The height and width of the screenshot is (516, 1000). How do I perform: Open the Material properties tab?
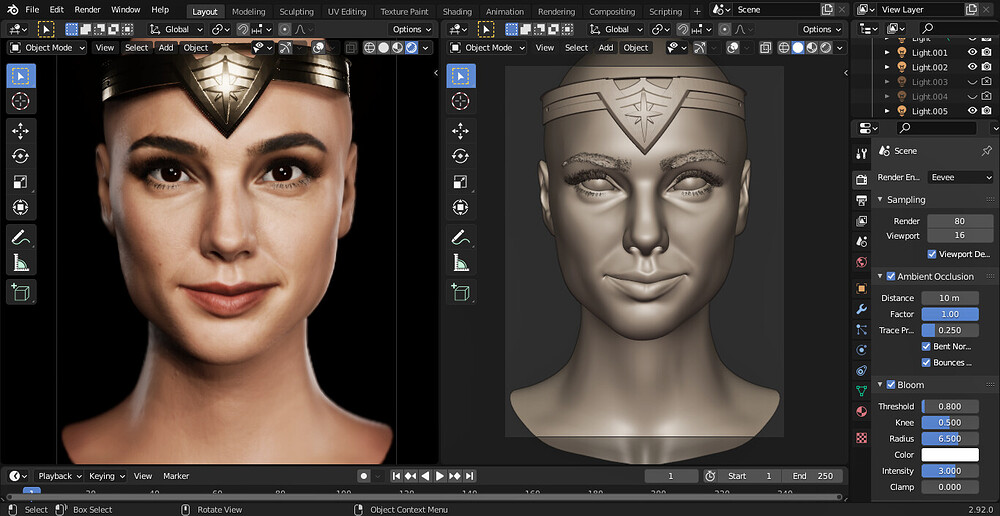(x=862, y=411)
